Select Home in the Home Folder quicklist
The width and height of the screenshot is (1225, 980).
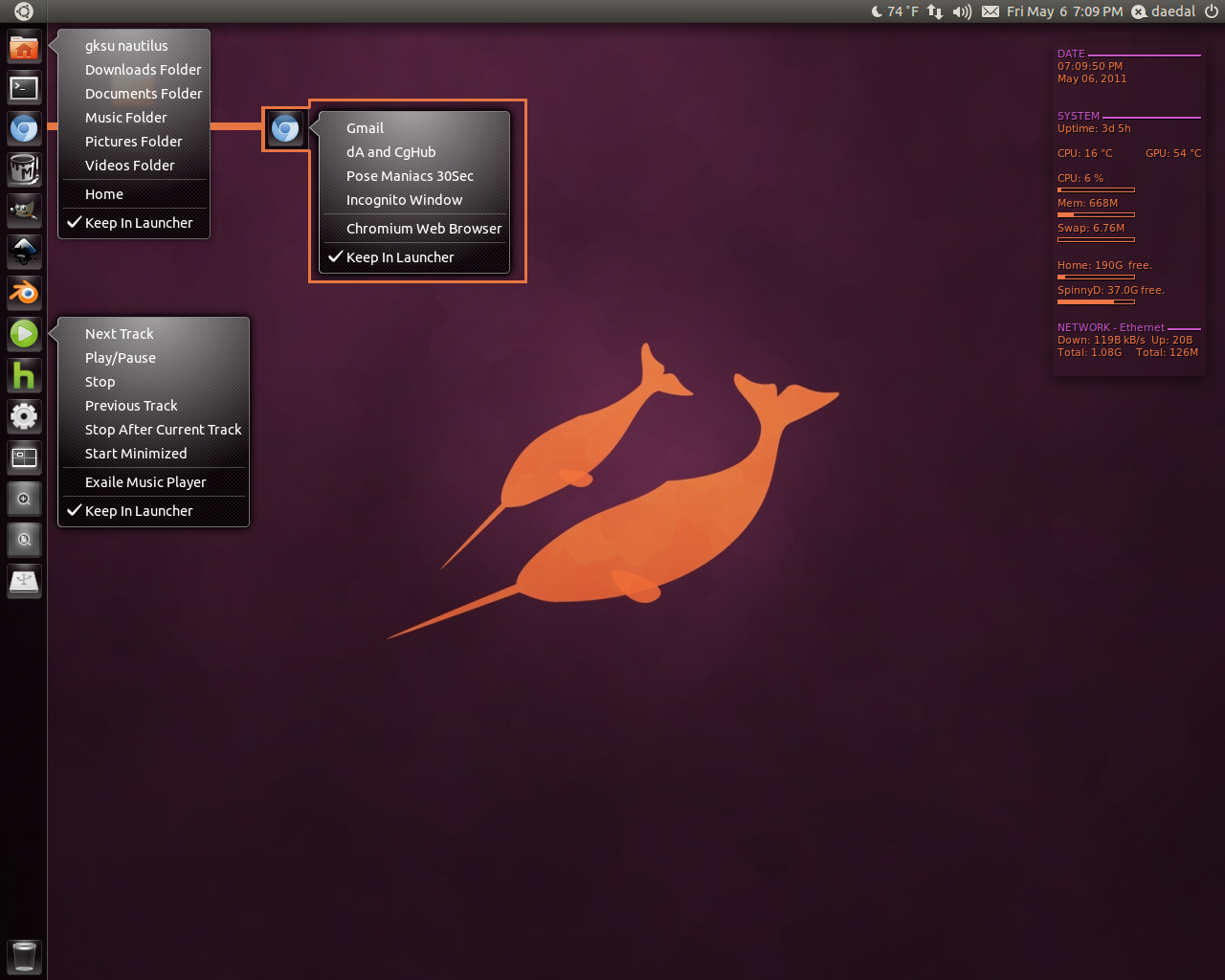134,194
